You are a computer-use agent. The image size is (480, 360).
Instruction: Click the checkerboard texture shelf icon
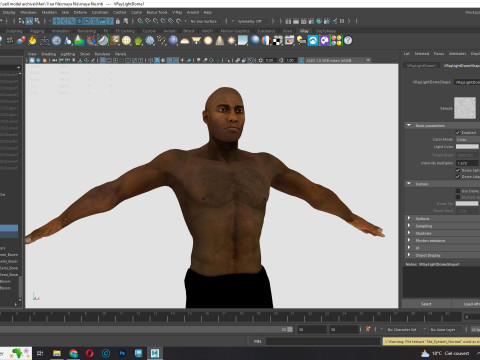[278, 41]
